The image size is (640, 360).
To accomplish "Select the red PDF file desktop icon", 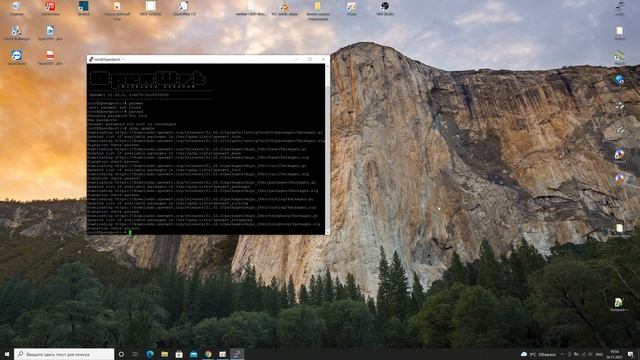I will point(50,57).
